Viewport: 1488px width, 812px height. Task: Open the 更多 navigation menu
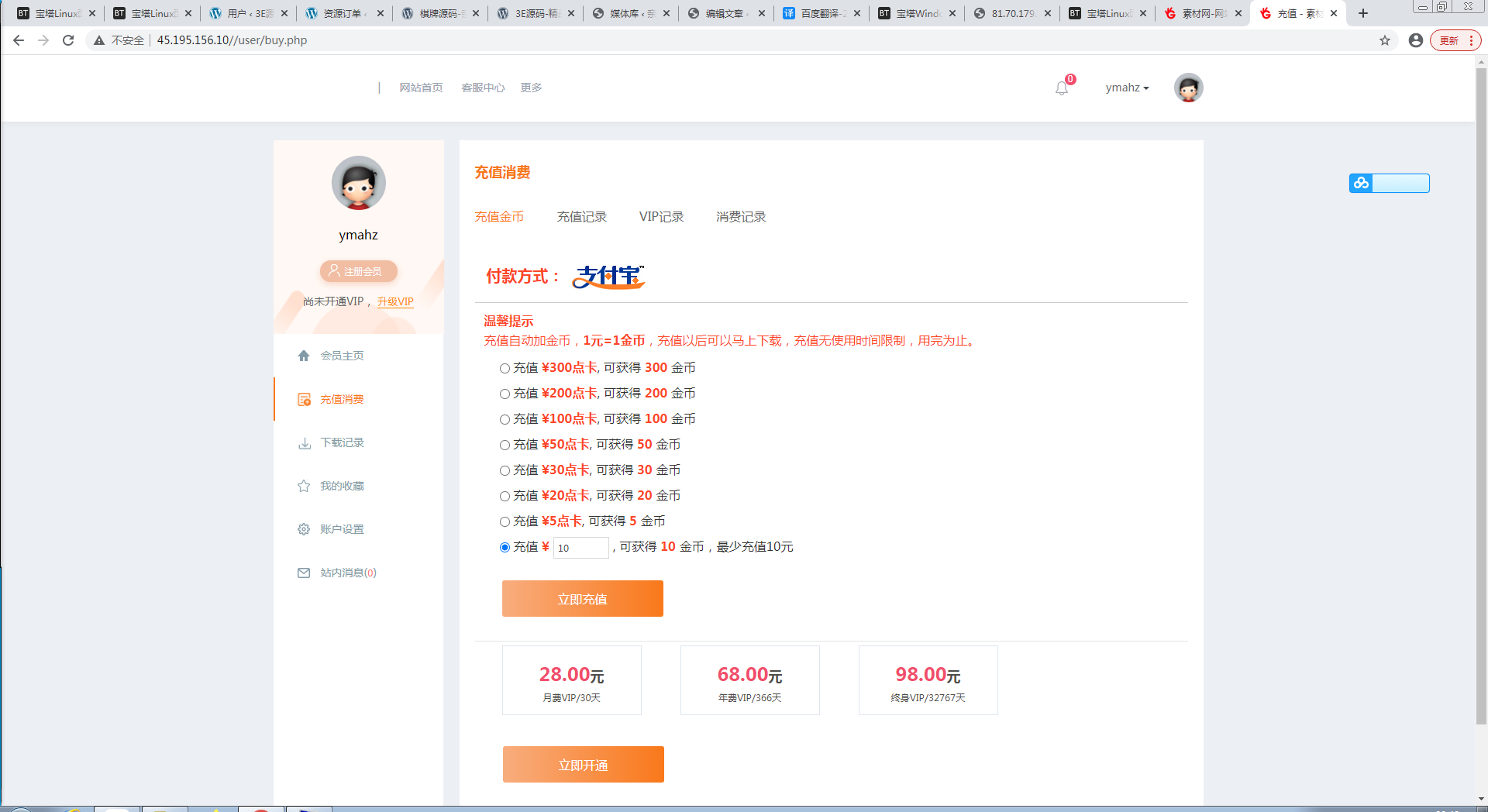pyautogui.click(x=531, y=88)
